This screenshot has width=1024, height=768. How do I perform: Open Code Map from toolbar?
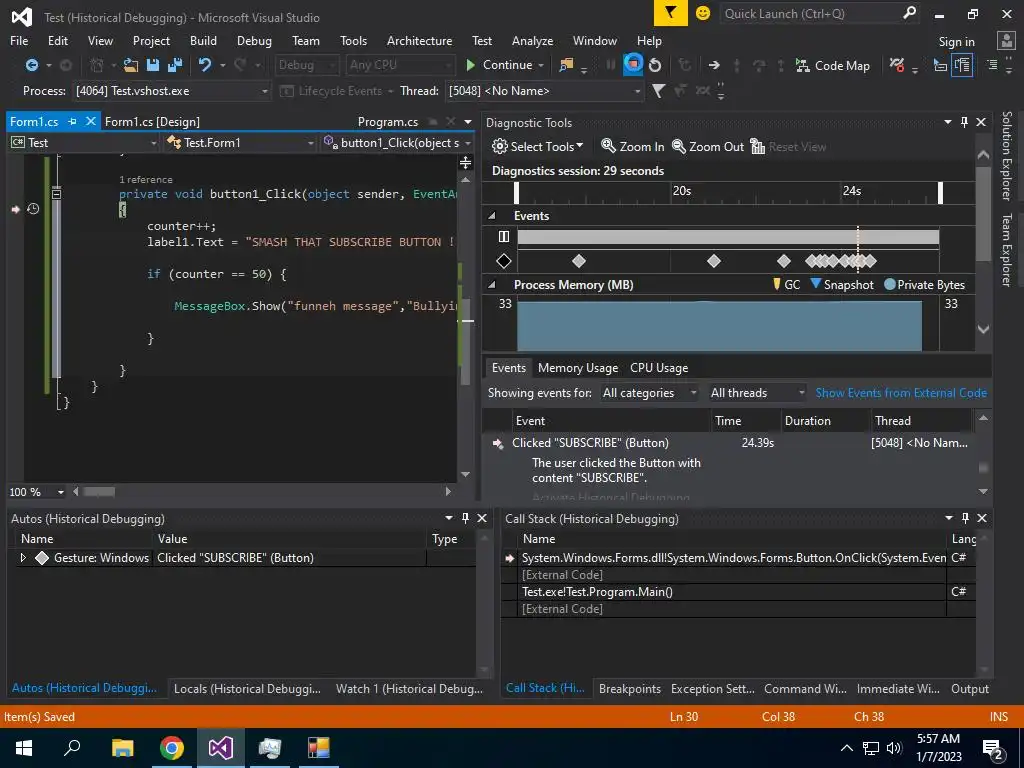pyautogui.click(x=832, y=65)
